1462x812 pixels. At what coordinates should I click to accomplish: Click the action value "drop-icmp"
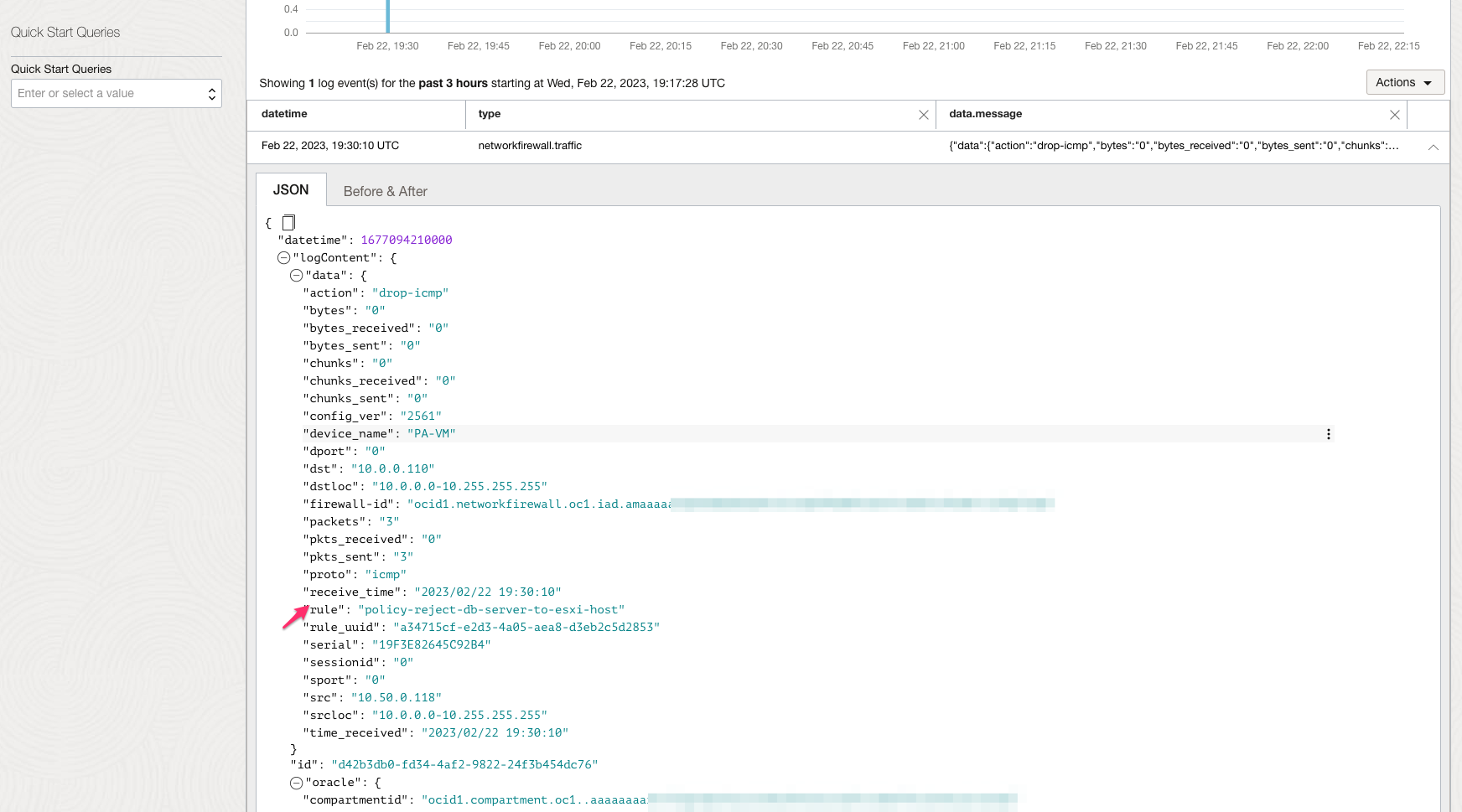(410, 293)
